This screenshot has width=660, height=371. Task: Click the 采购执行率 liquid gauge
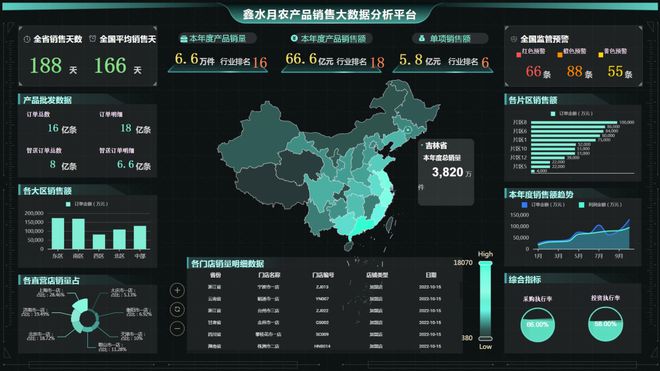538,324
